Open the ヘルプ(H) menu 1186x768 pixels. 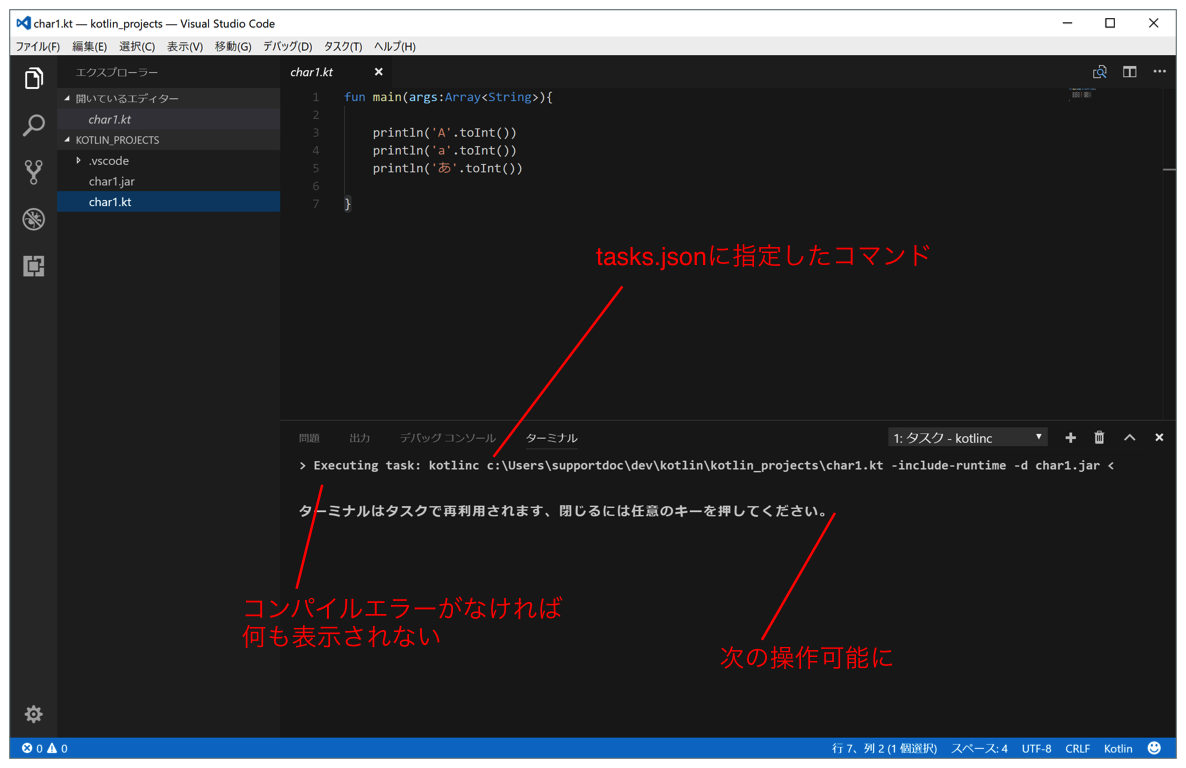(x=395, y=46)
